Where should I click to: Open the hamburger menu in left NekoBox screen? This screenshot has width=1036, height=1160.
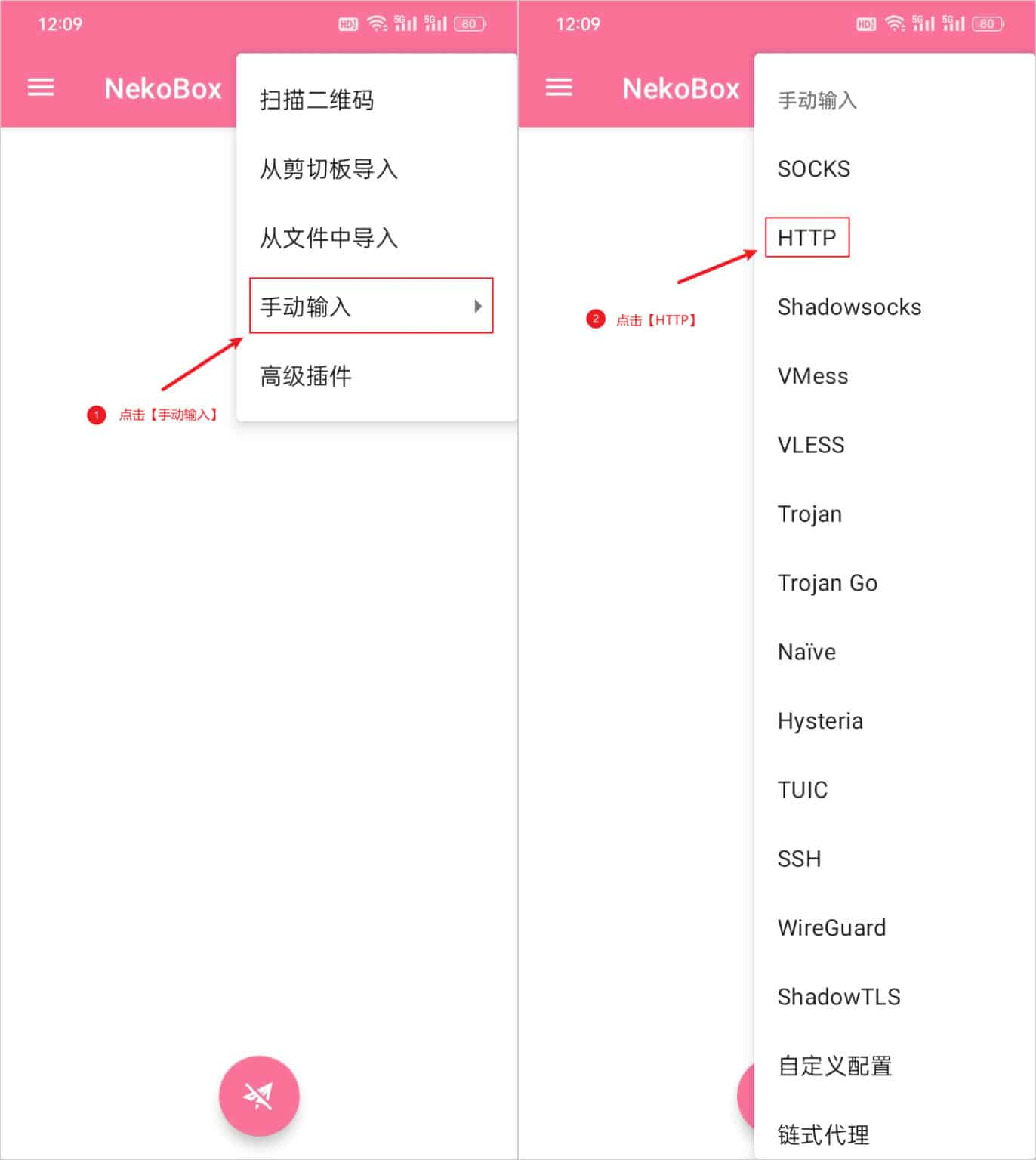(41, 88)
